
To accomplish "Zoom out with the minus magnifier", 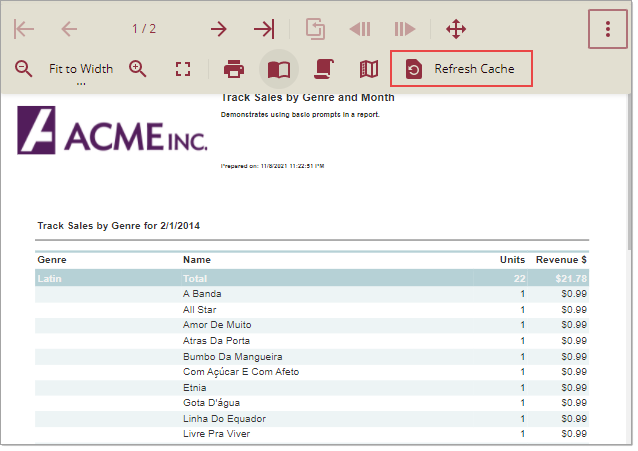I will (x=23, y=68).
